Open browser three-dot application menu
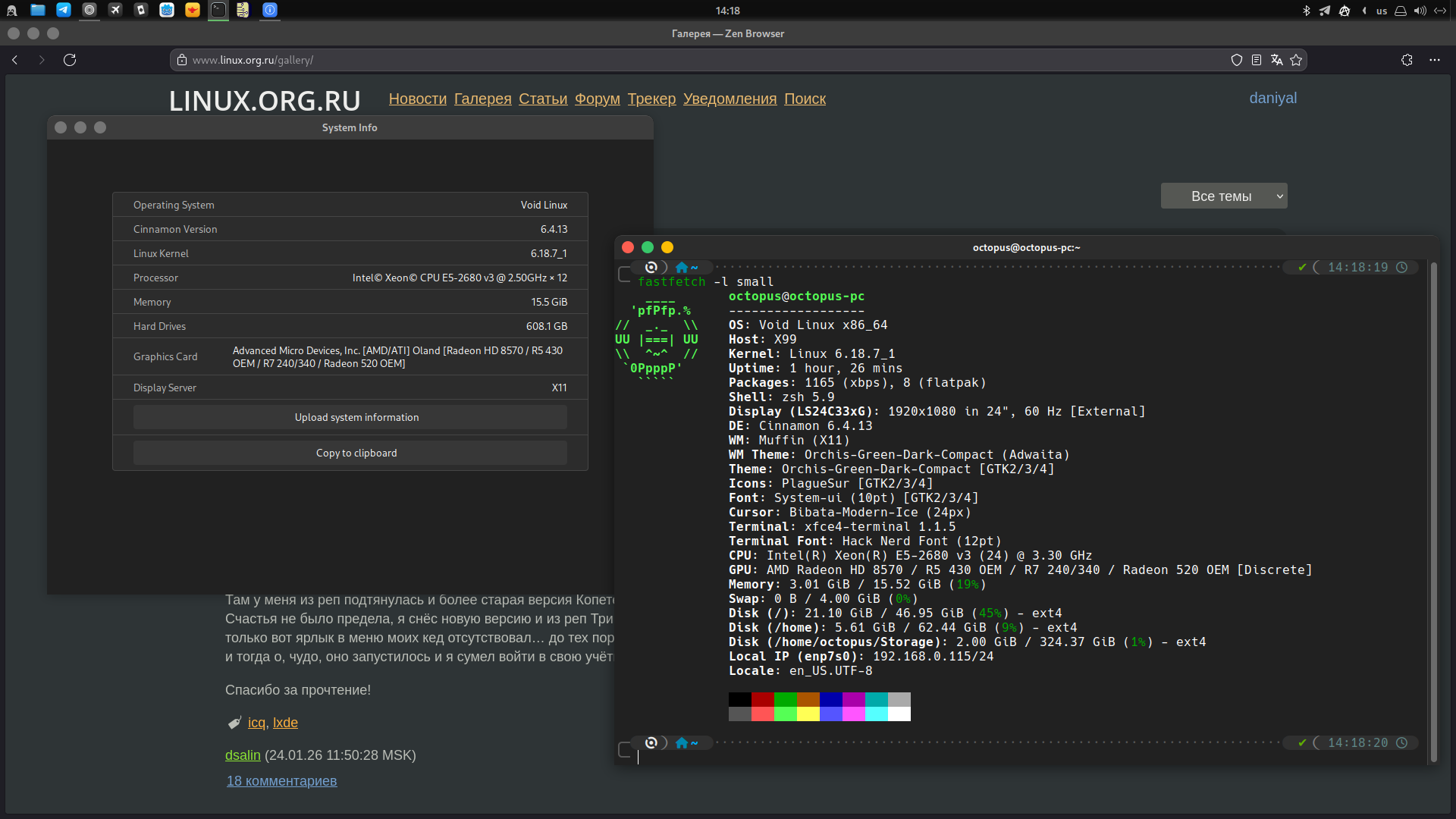1456x819 pixels. (1435, 60)
